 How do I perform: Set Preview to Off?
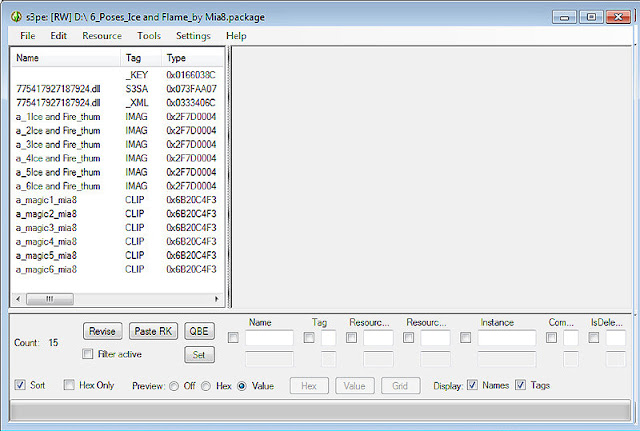point(174,386)
